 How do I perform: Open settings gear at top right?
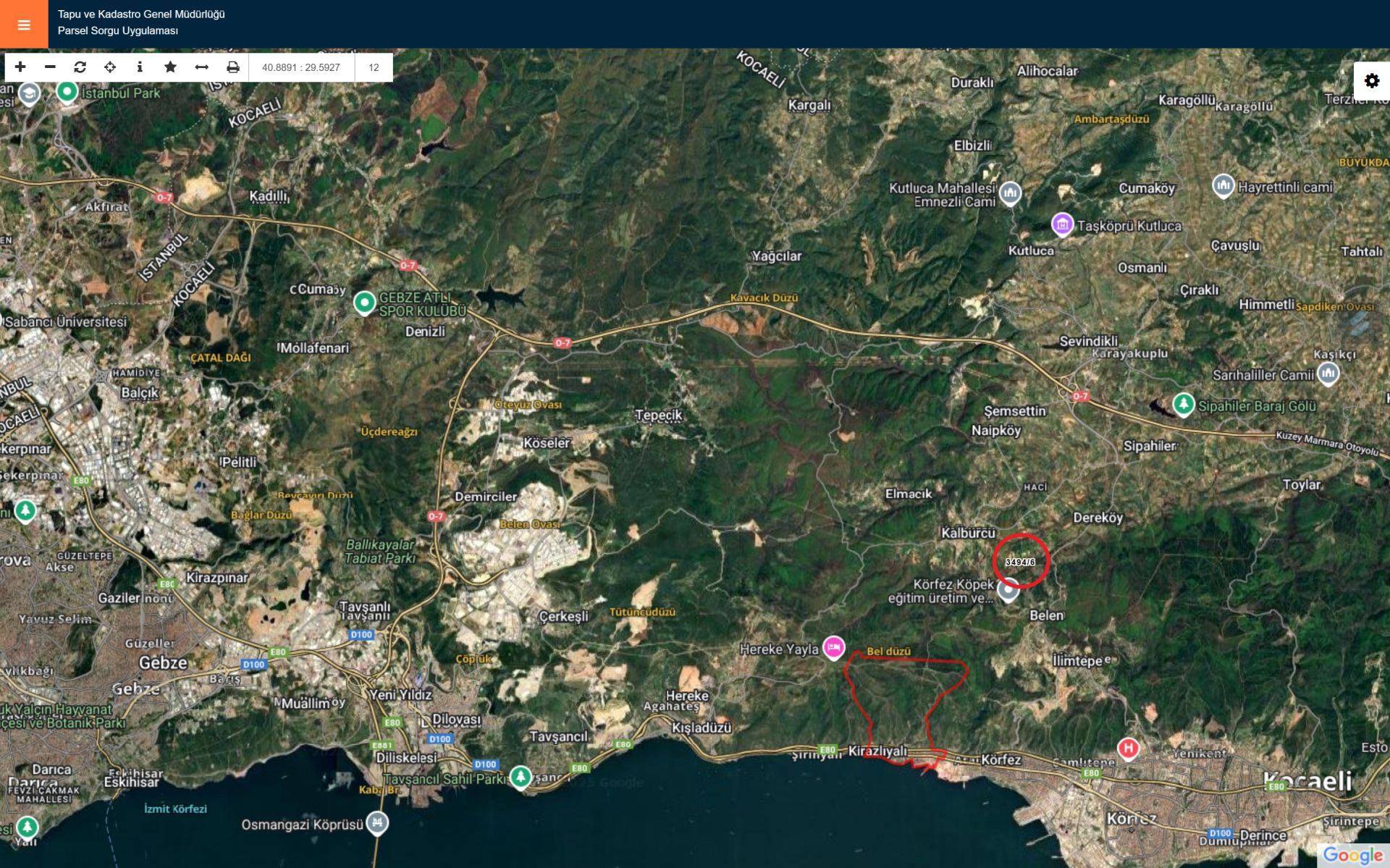point(1371,81)
